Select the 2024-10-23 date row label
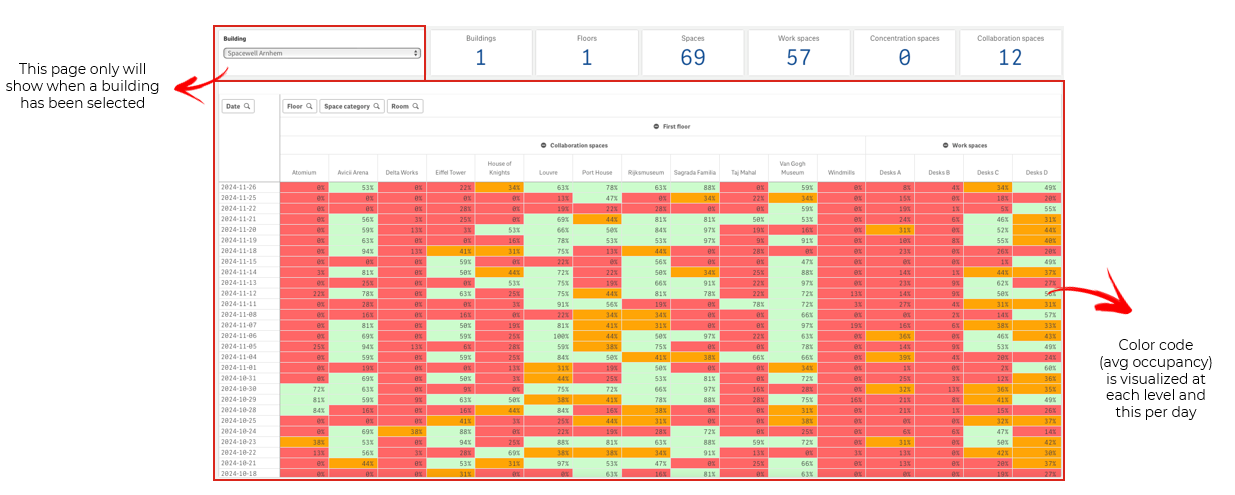 pyautogui.click(x=250, y=442)
